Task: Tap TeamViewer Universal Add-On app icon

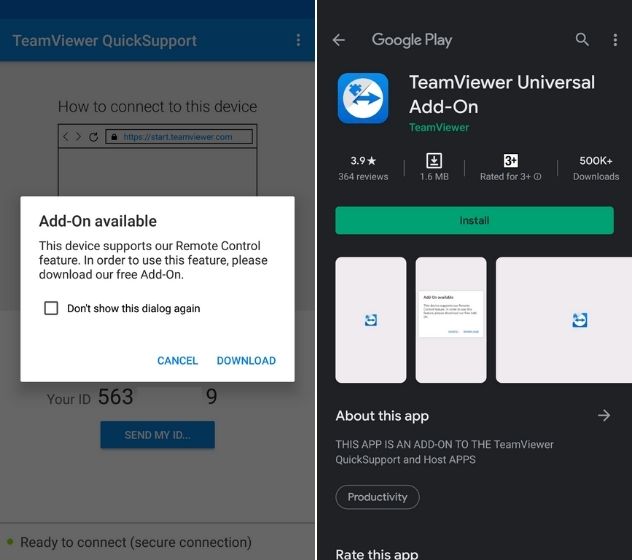Action: tap(363, 98)
